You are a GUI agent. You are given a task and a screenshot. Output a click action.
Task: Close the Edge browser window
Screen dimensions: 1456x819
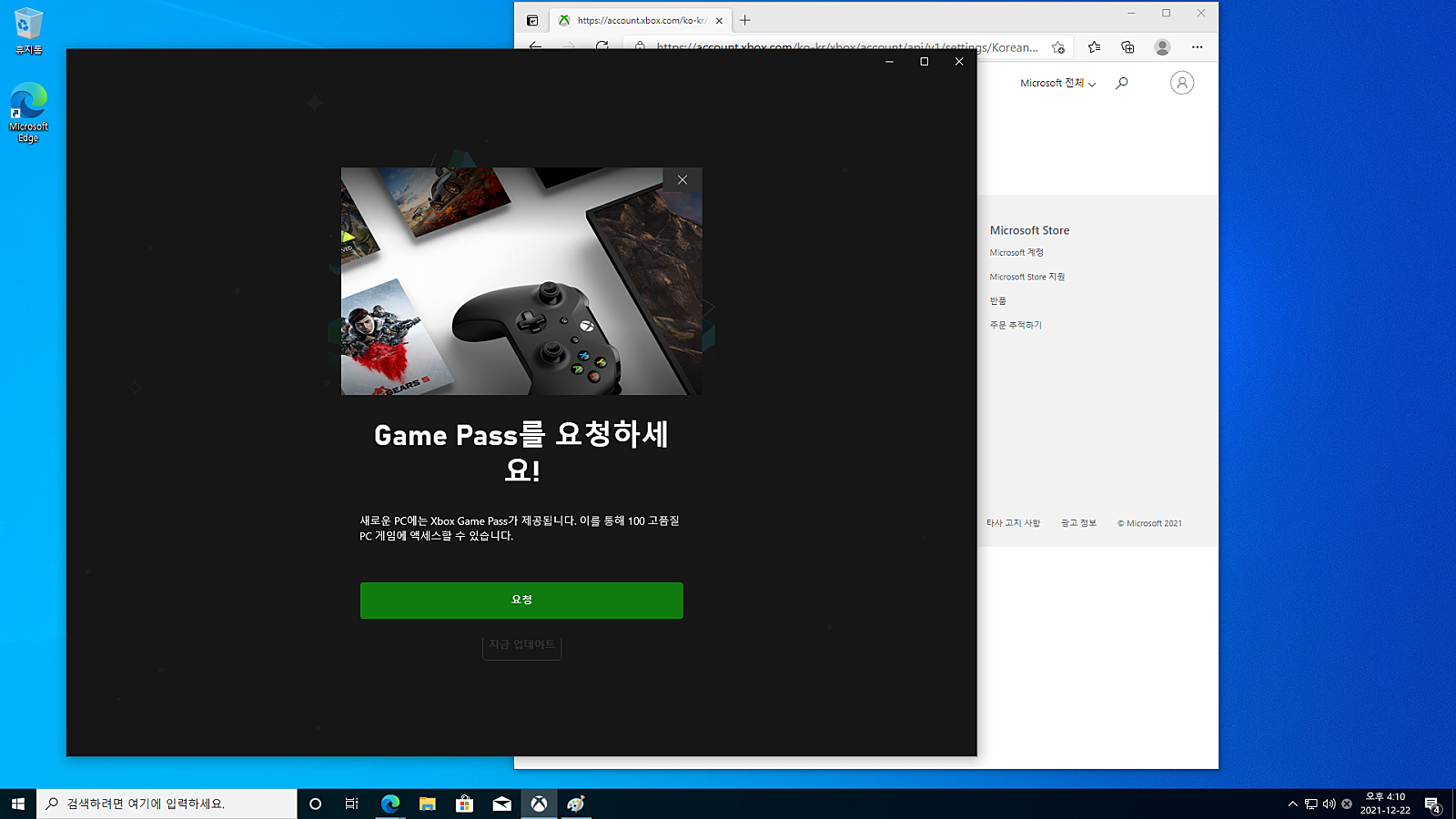point(1201,13)
